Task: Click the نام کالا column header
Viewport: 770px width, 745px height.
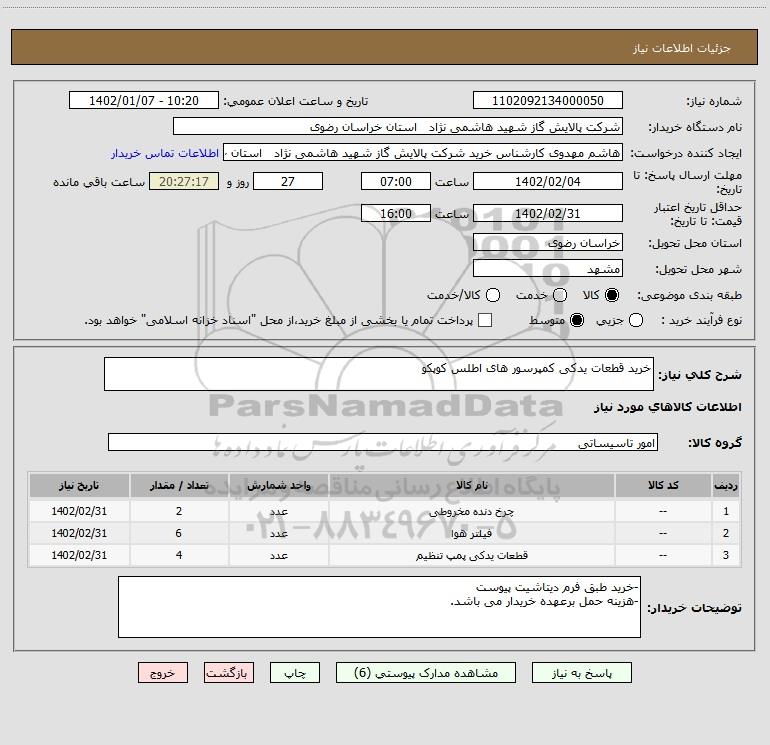Action: 471,485
